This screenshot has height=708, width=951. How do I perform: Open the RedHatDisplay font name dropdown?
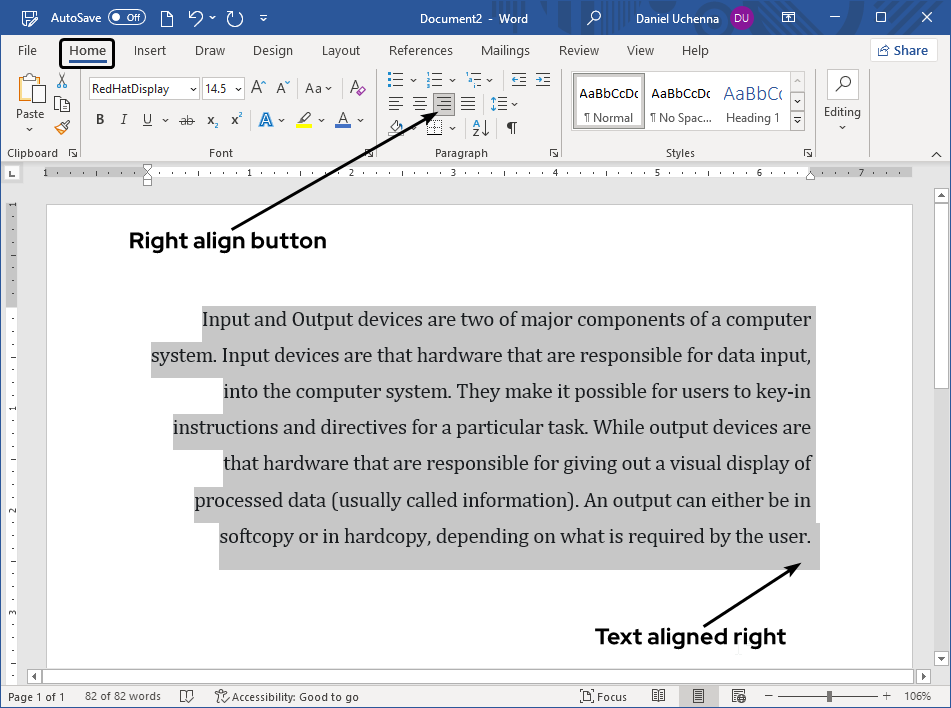(x=192, y=89)
